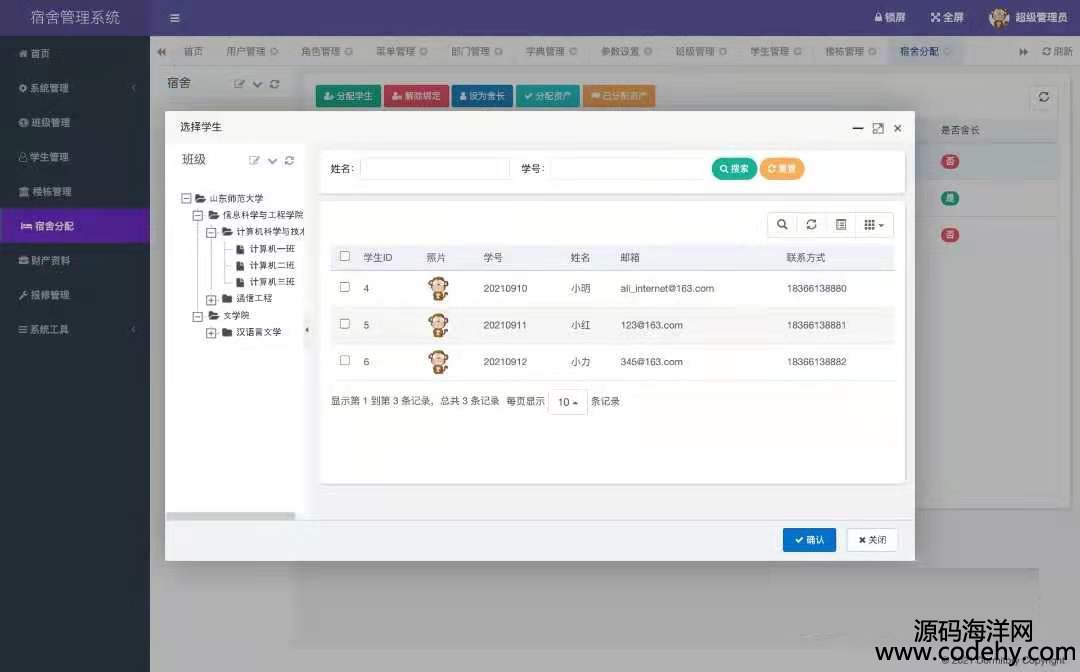Collapse the 文学院 tree node
Image resolution: width=1080 pixels, height=672 pixels.
(x=198, y=316)
